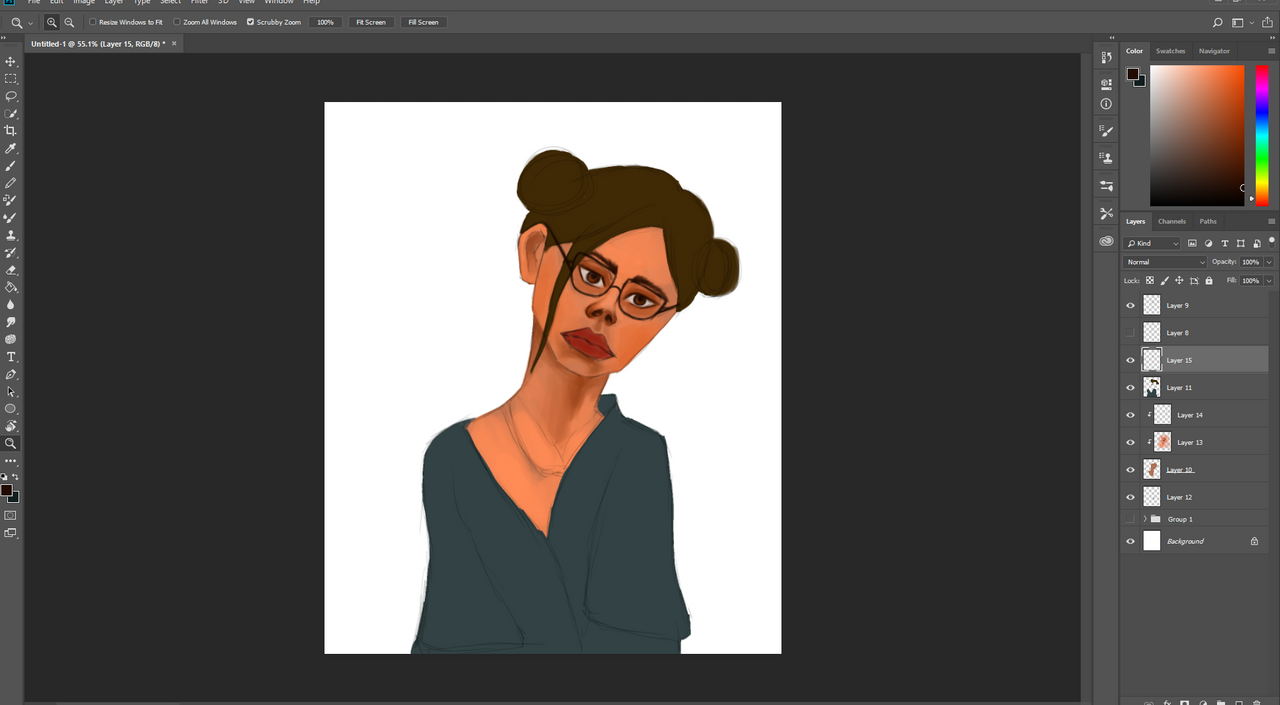Screen dimensions: 1280x705
Task: Click the foreground color swatch in Color panel
Action: pos(1133,74)
